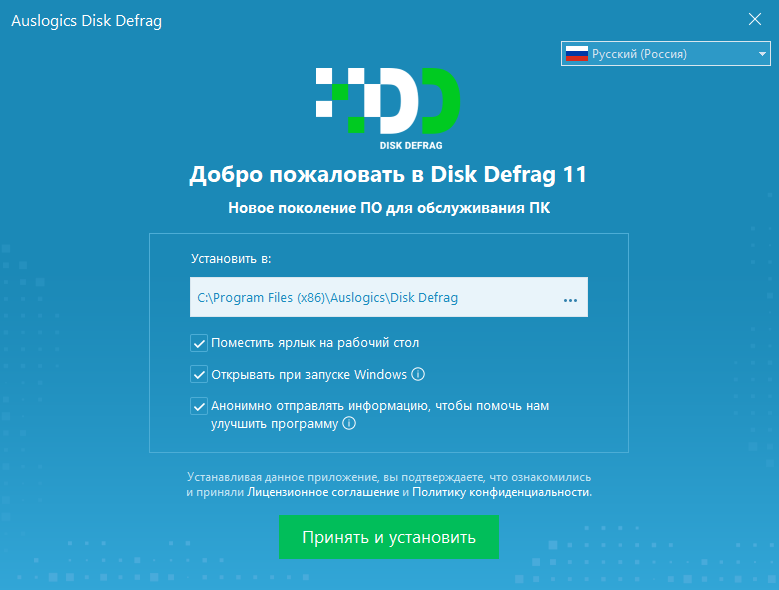The width and height of the screenshot is (779, 590).
Task: Click 'Принять и установить' button
Action: 389,537
